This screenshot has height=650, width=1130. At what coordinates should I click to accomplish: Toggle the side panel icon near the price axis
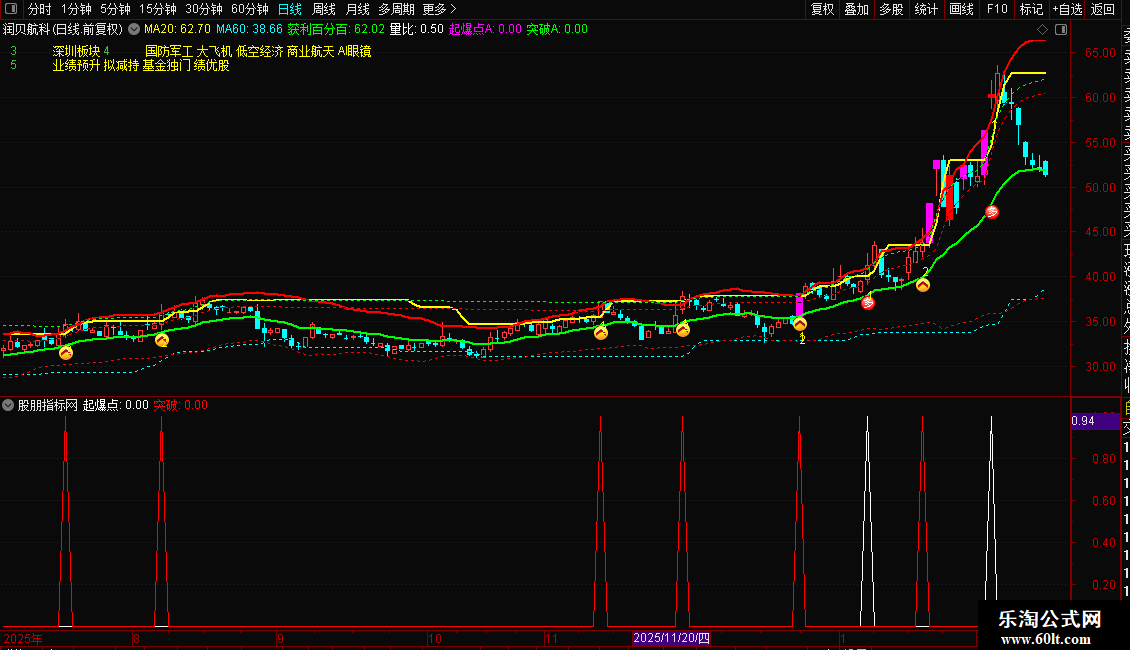(x=1059, y=29)
